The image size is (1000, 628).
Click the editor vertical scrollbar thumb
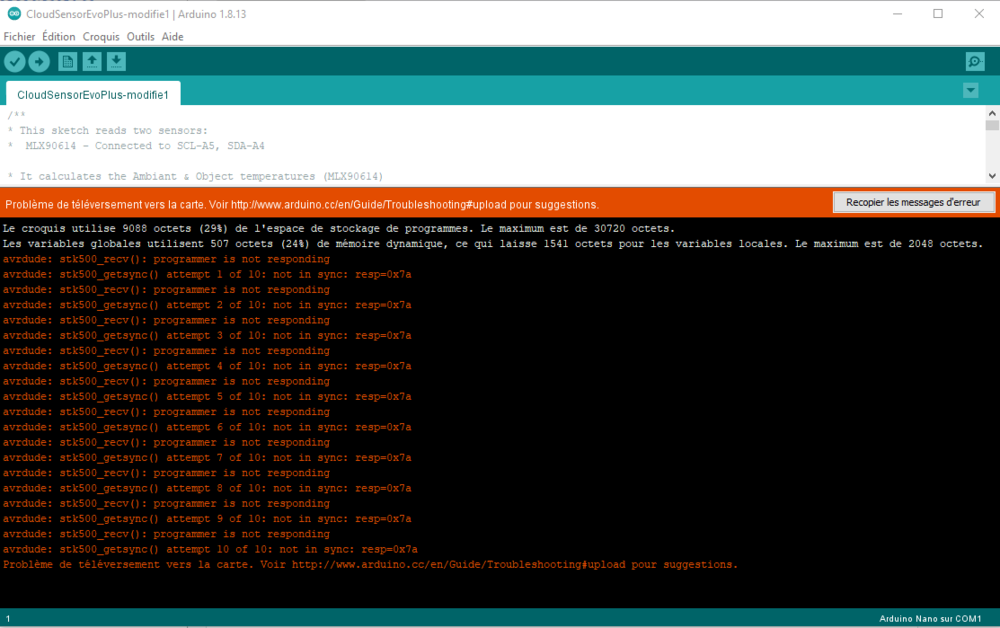click(992, 125)
